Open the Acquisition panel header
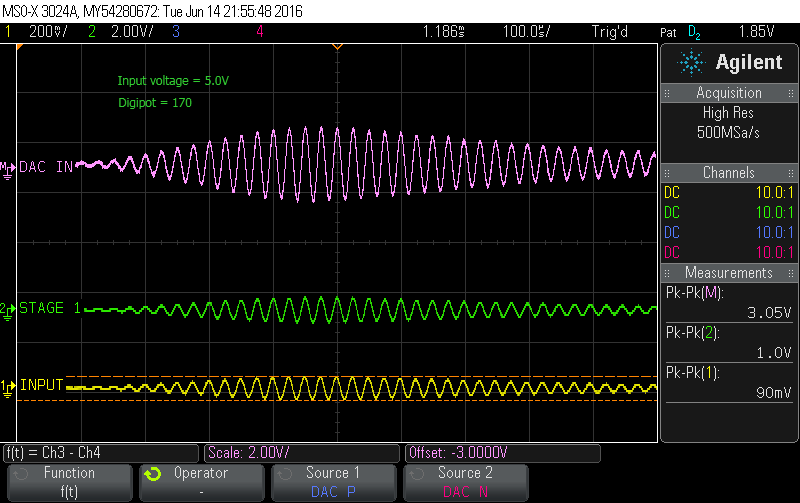The image size is (800, 503). pos(730,93)
